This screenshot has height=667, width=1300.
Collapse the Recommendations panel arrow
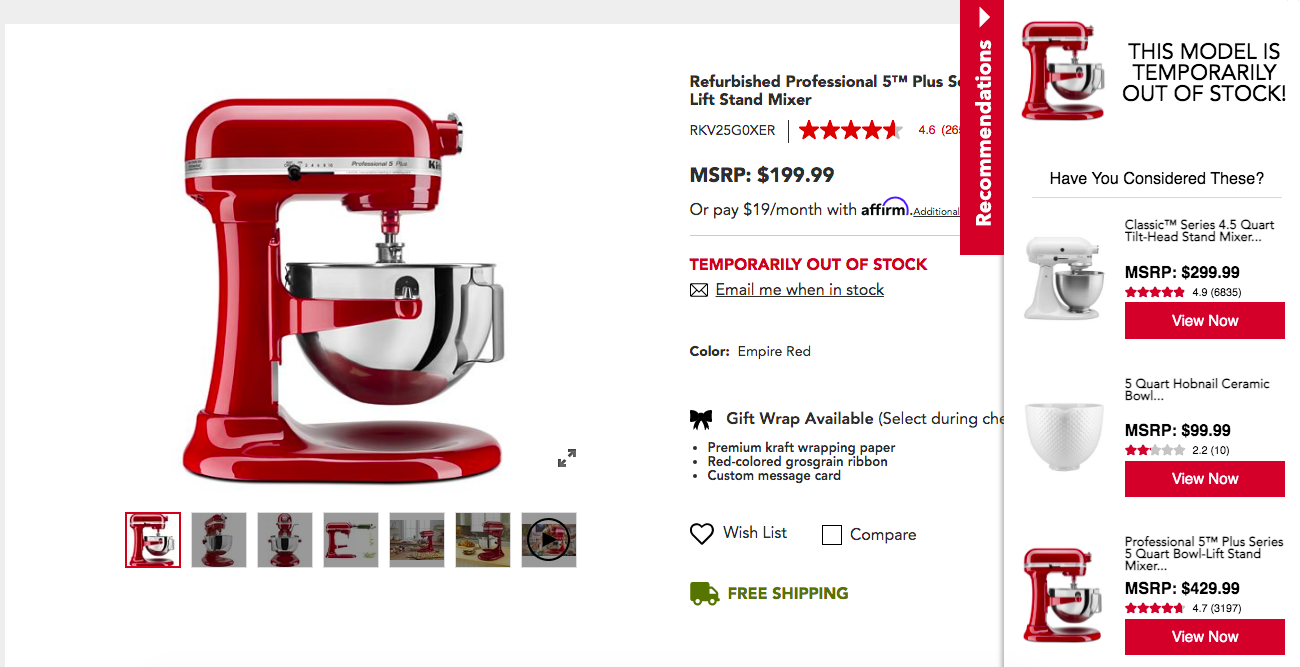[x=985, y=16]
